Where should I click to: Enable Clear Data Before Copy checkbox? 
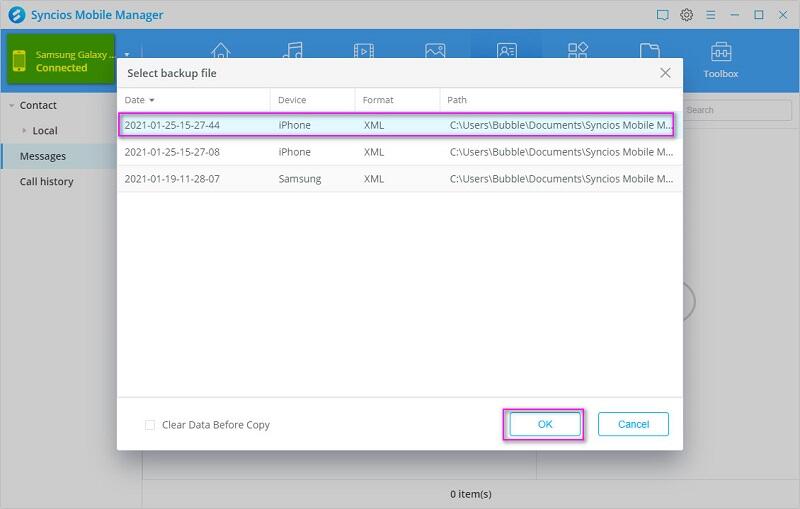click(149, 425)
